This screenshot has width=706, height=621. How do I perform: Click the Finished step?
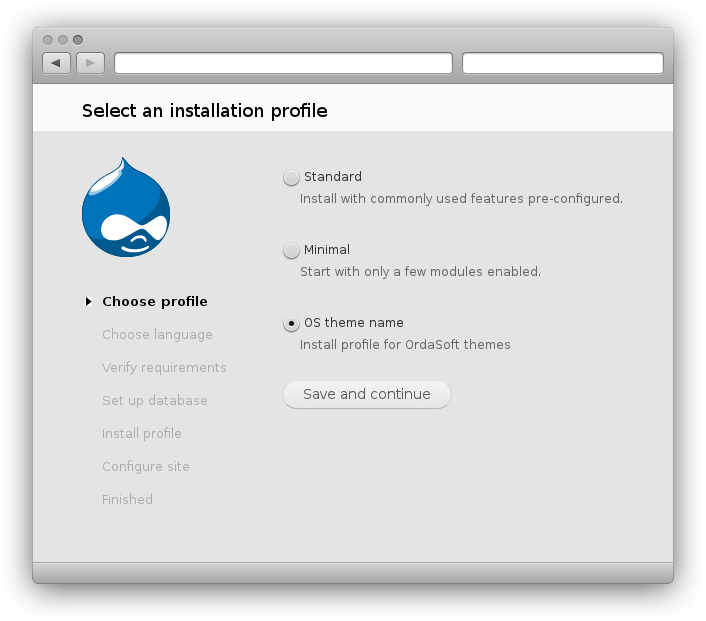click(127, 499)
